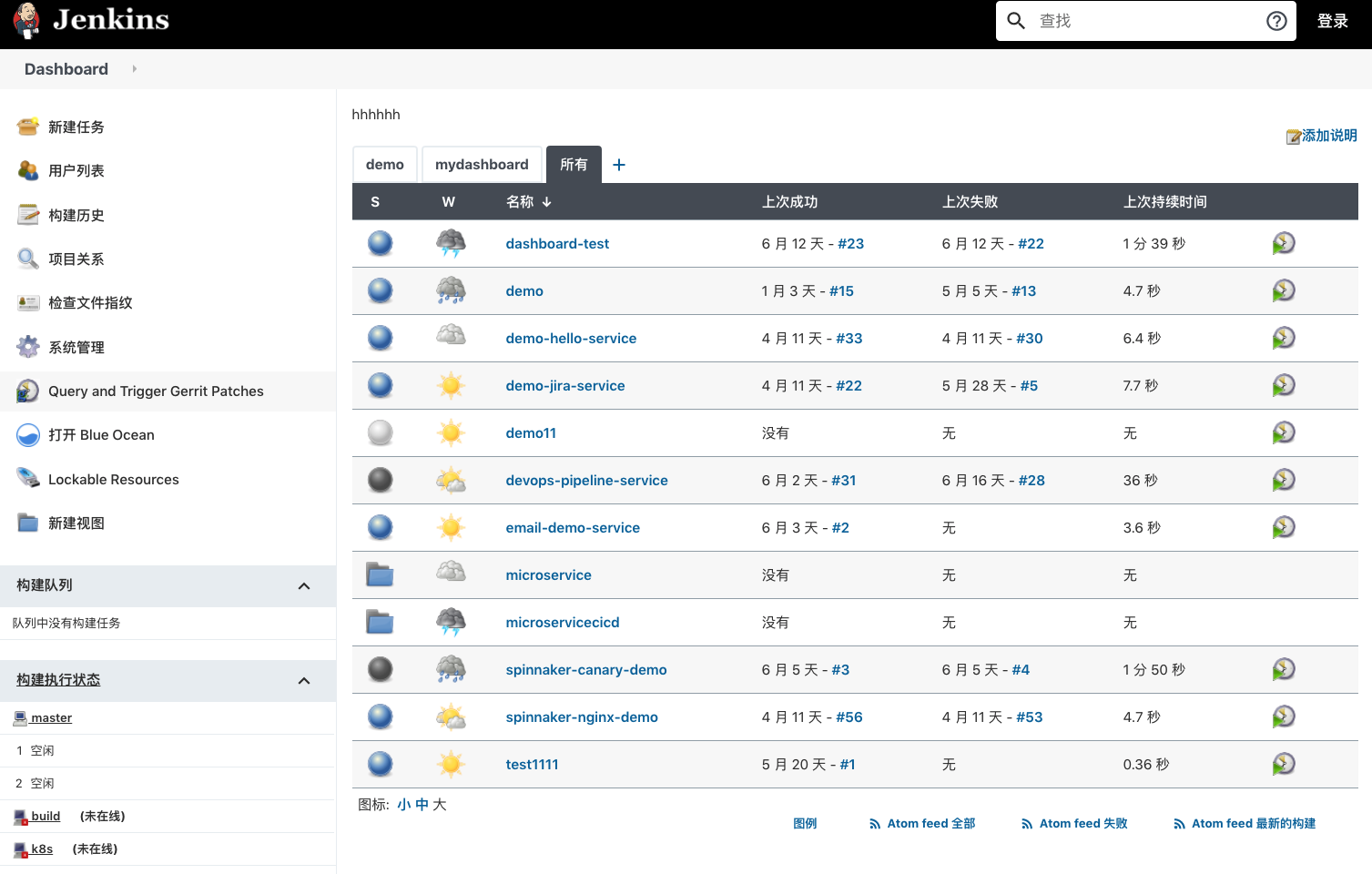Schedule a build for test1111
The width and height of the screenshot is (1372, 874).
coord(1284,764)
